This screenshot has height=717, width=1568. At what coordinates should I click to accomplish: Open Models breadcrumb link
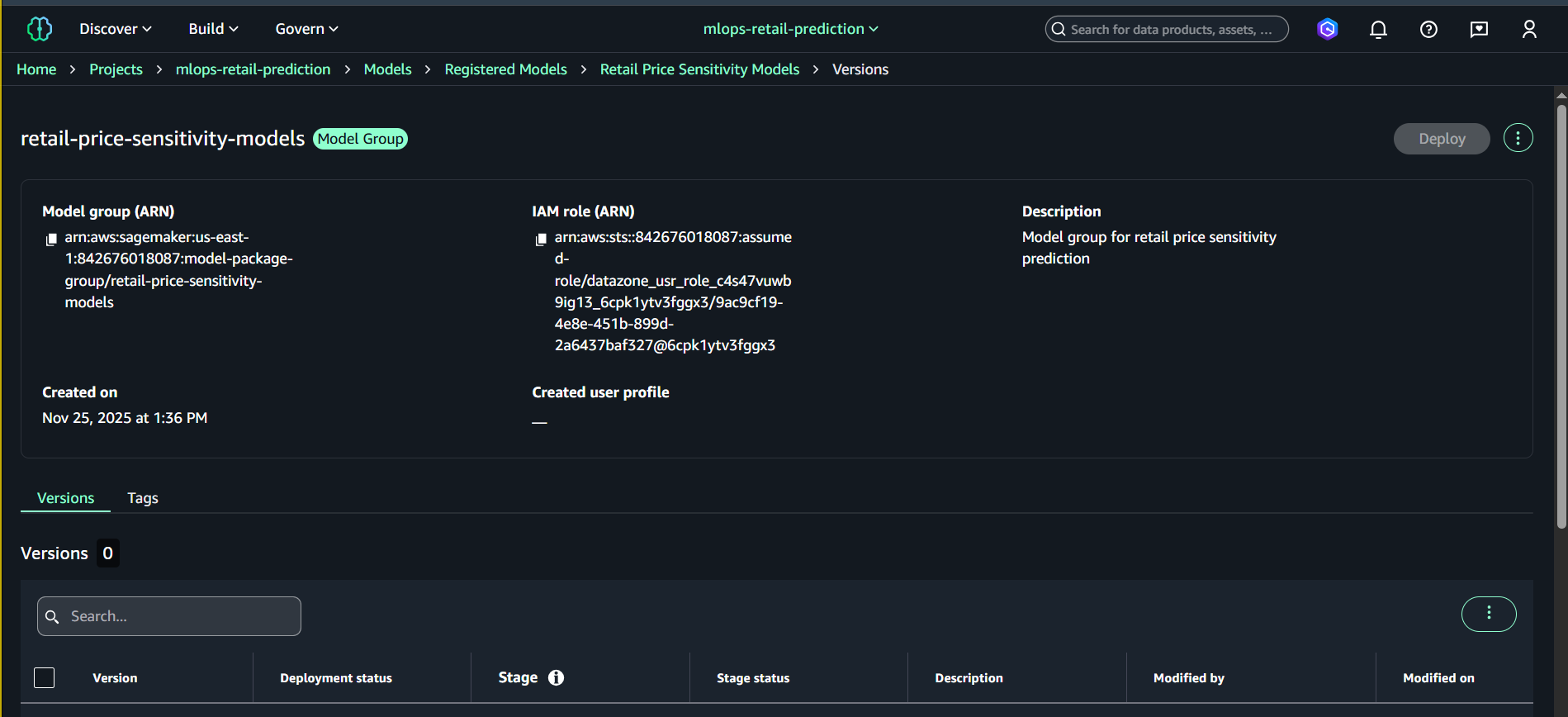[387, 69]
